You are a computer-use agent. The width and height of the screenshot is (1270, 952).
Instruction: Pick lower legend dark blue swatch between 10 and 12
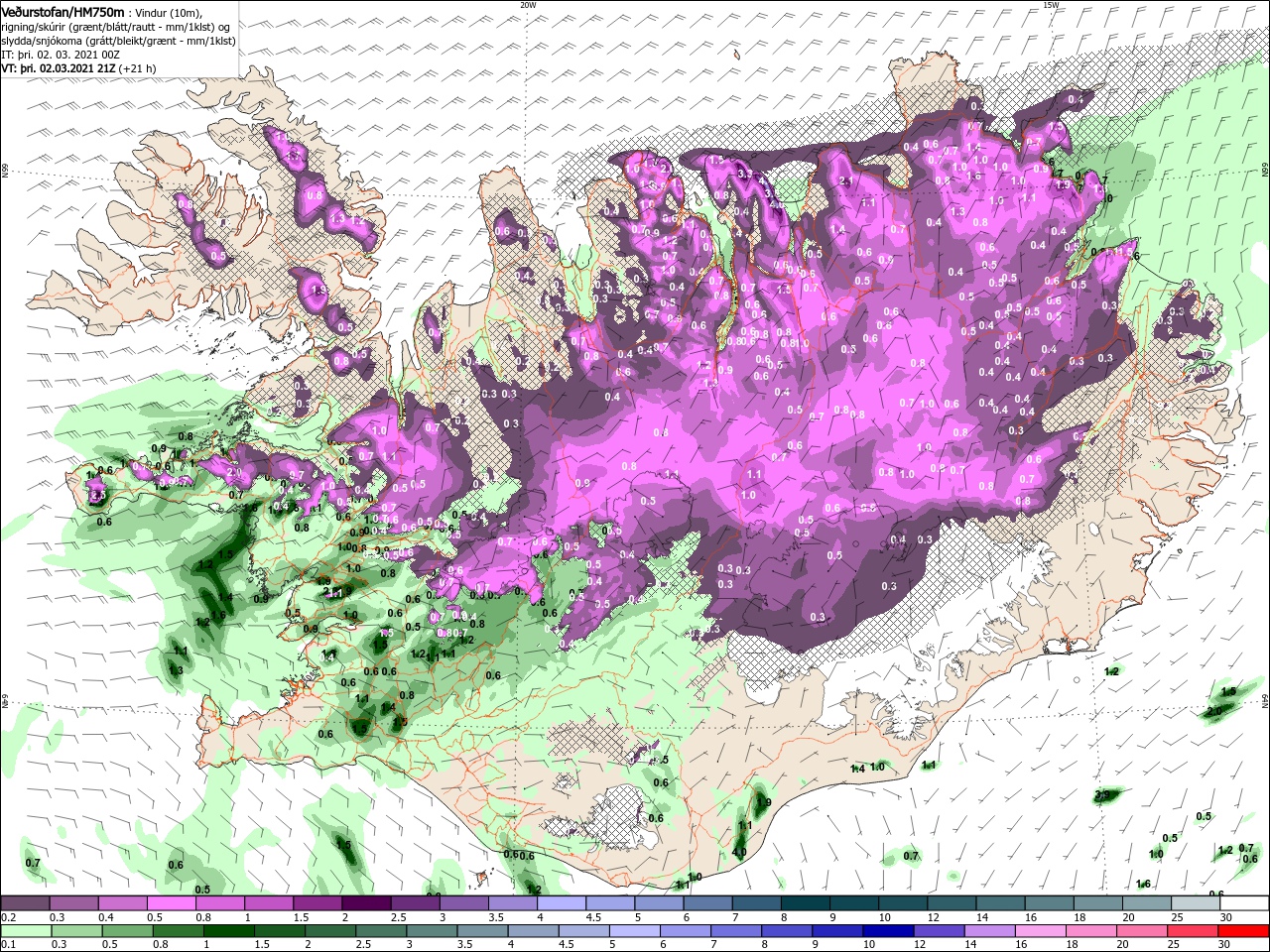(888, 931)
